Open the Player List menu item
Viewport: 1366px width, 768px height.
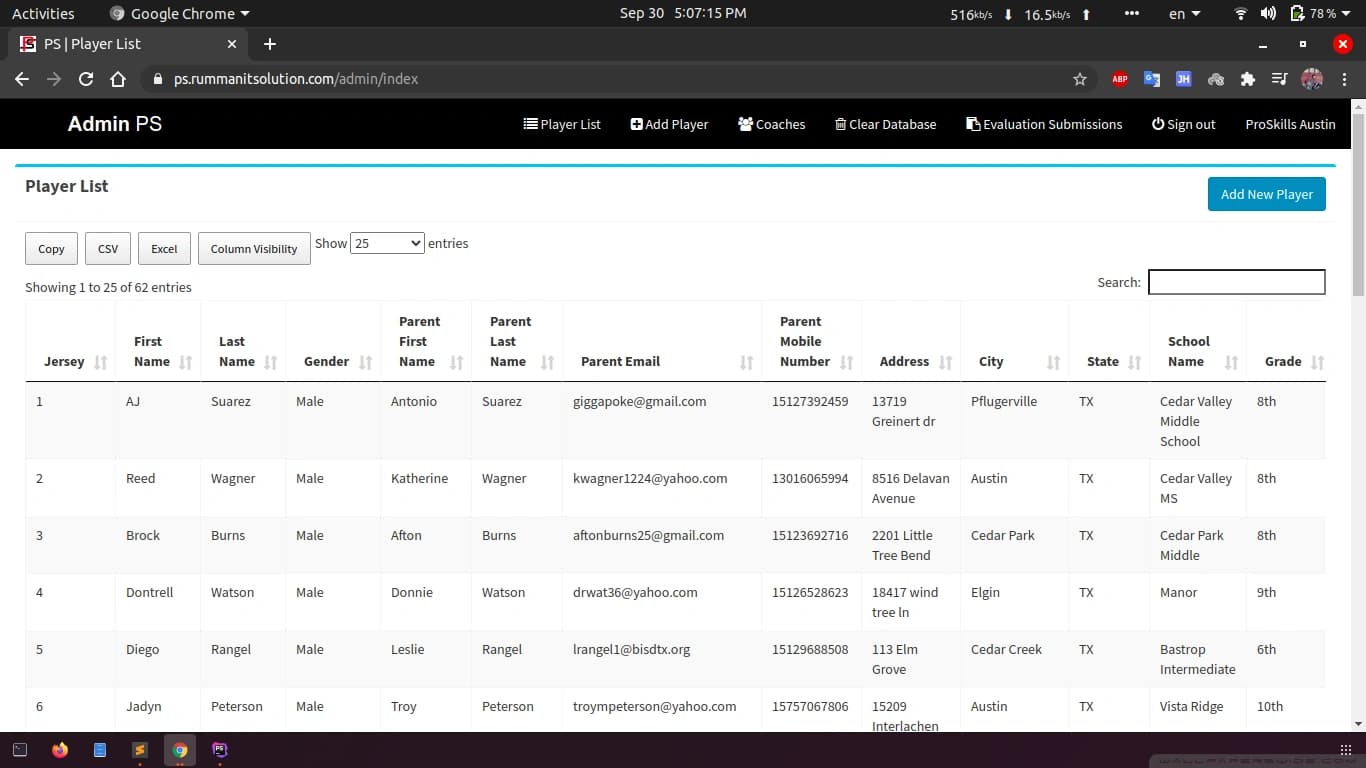tap(562, 124)
